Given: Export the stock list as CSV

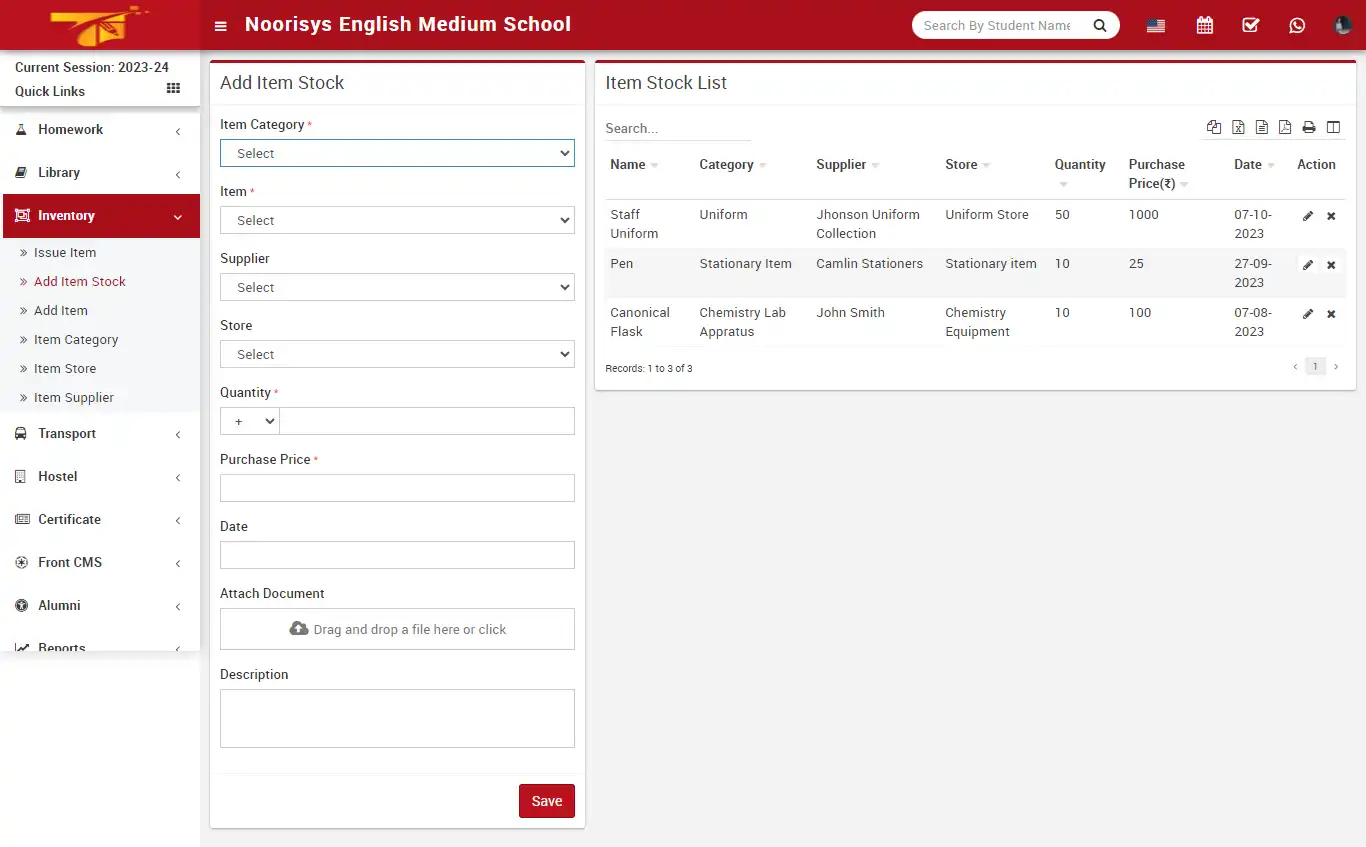Looking at the screenshot, I should tap(1262, 127).
